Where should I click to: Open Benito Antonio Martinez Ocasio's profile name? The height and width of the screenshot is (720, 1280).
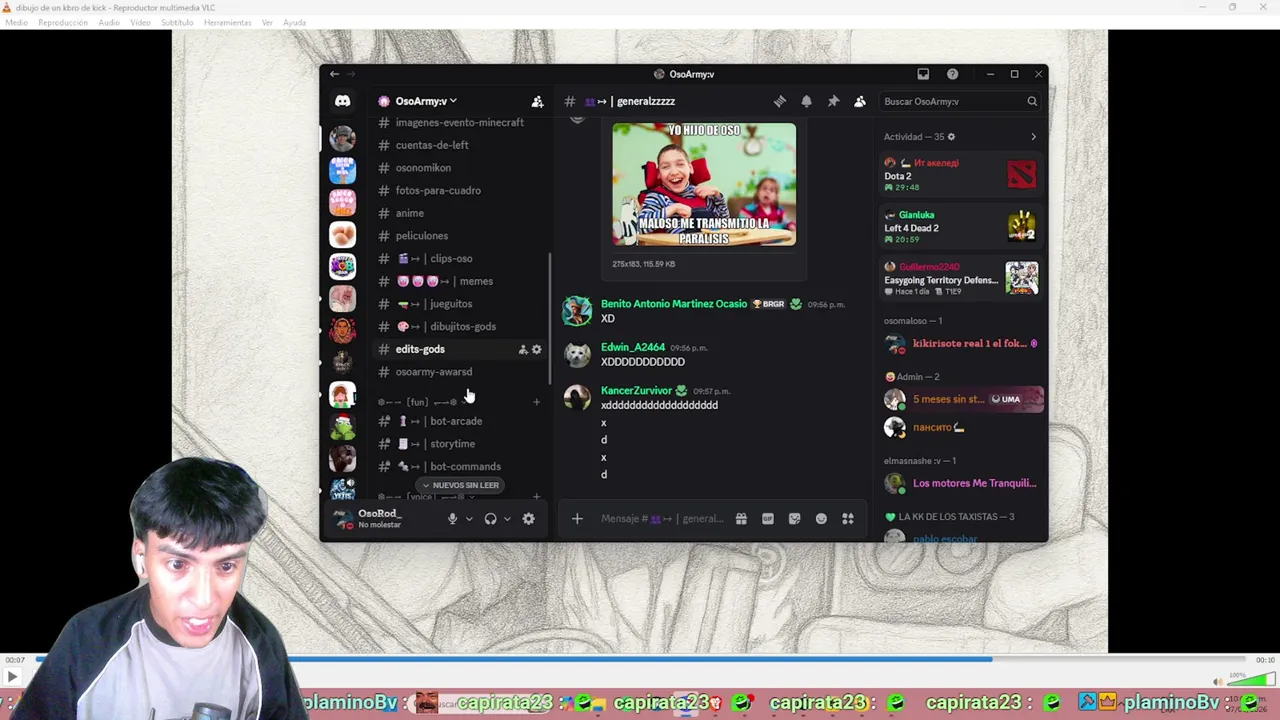[674, 304]
